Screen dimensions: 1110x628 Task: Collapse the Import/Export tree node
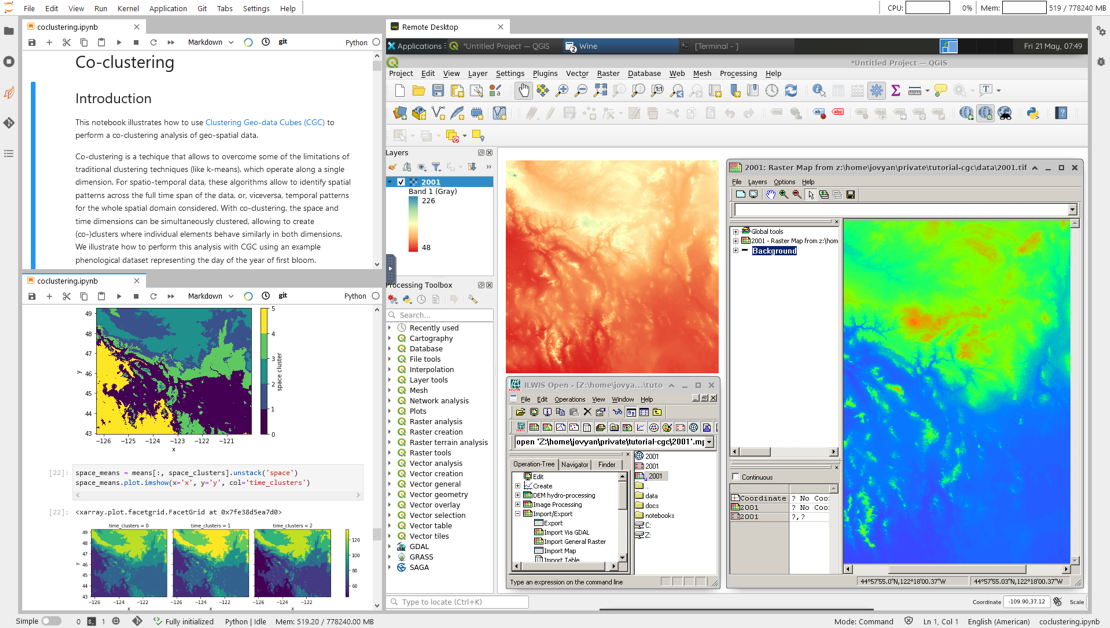pos(518,514)
